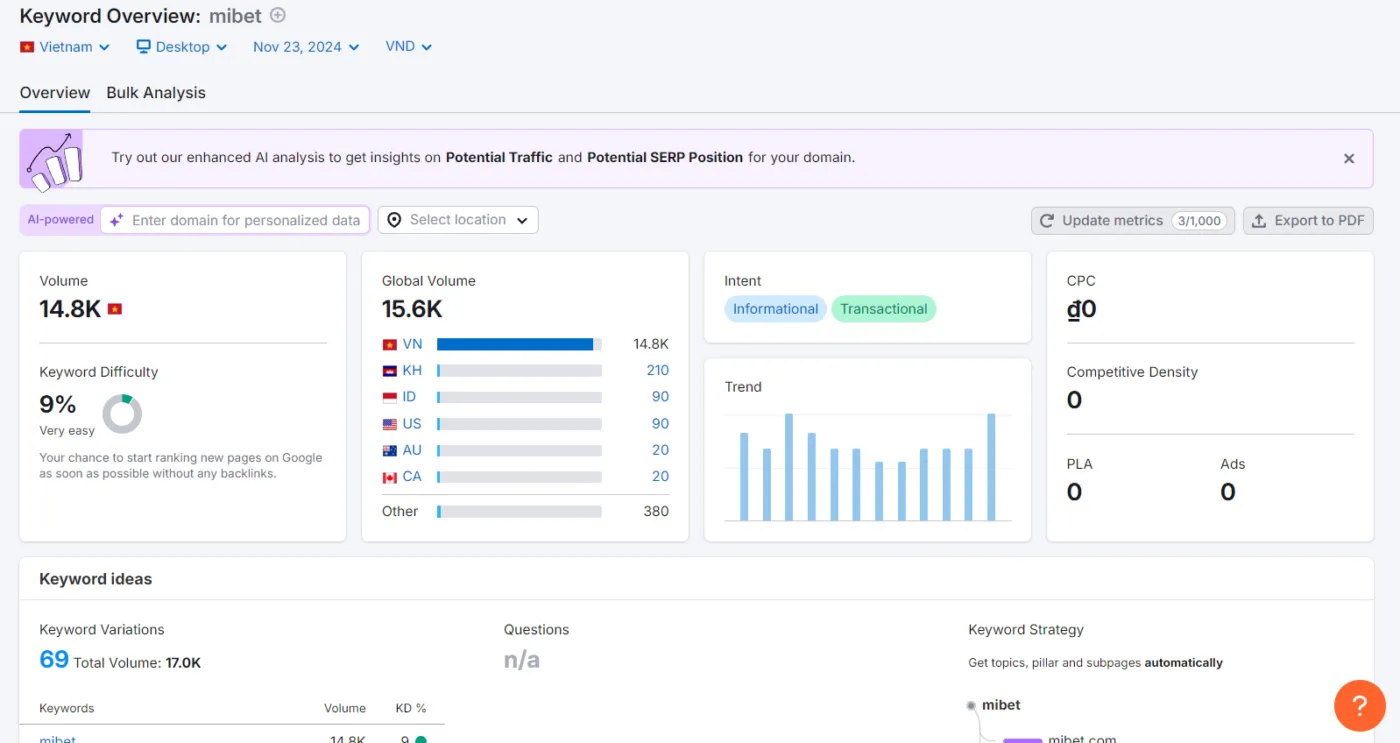
Task: Click the 14.8K volume value for VN
Action: (x=651, y=344)
